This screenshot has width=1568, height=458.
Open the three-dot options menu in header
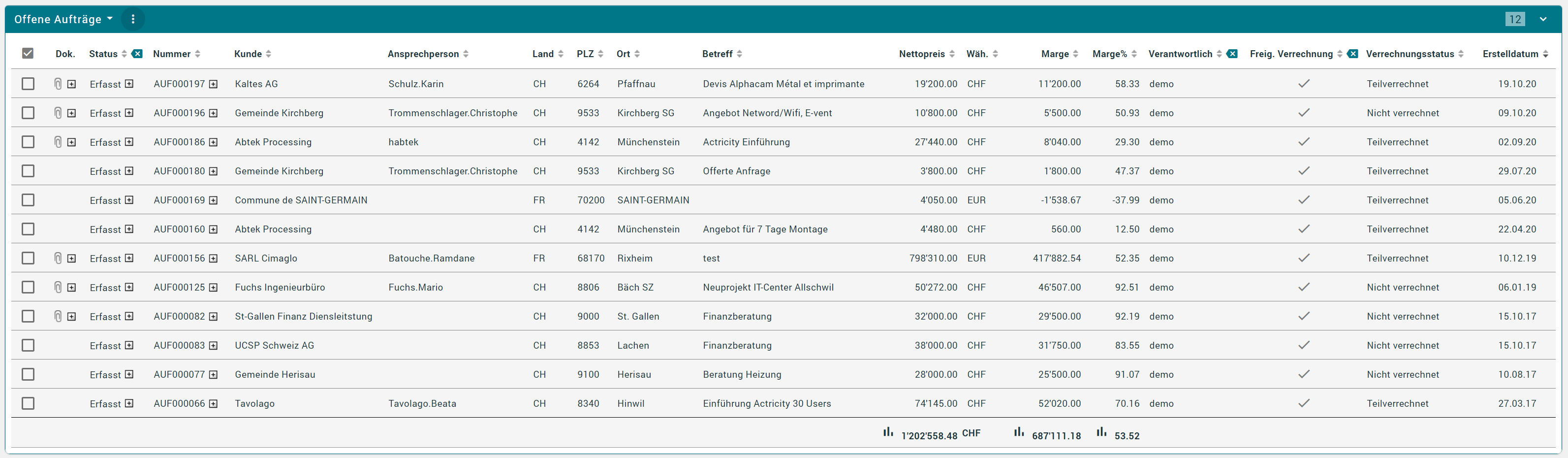click(133, 19)
